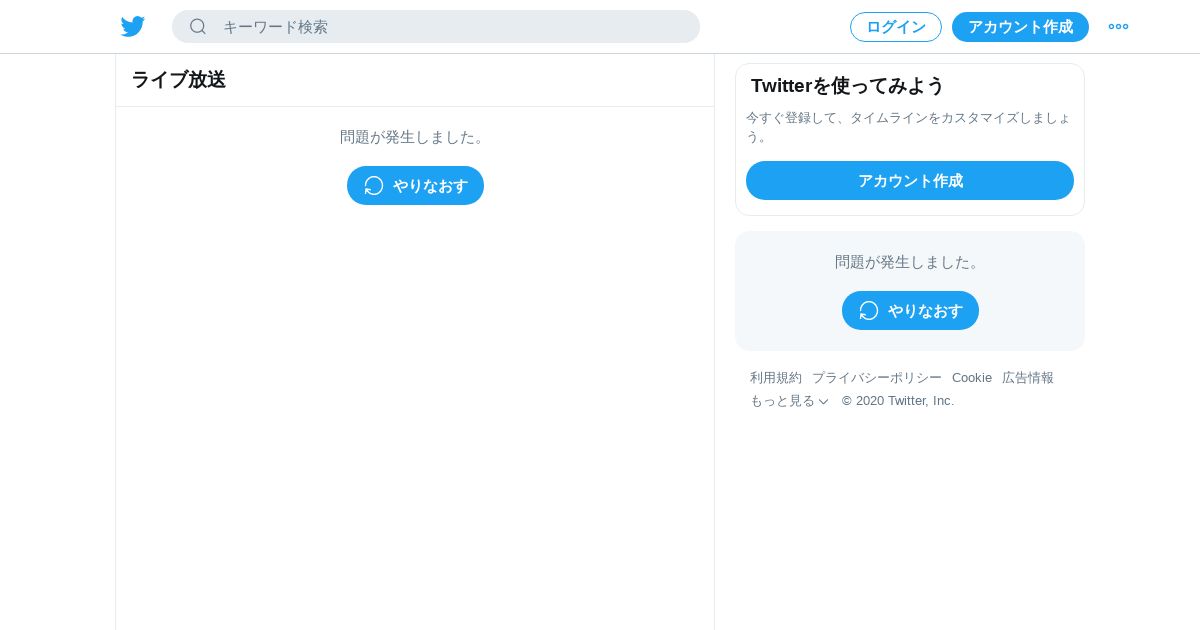Open the 利用規約 link
Image resolution: width=1200 pixels, height=630 pixels.
pyautogui.click(x=776, y=378)
